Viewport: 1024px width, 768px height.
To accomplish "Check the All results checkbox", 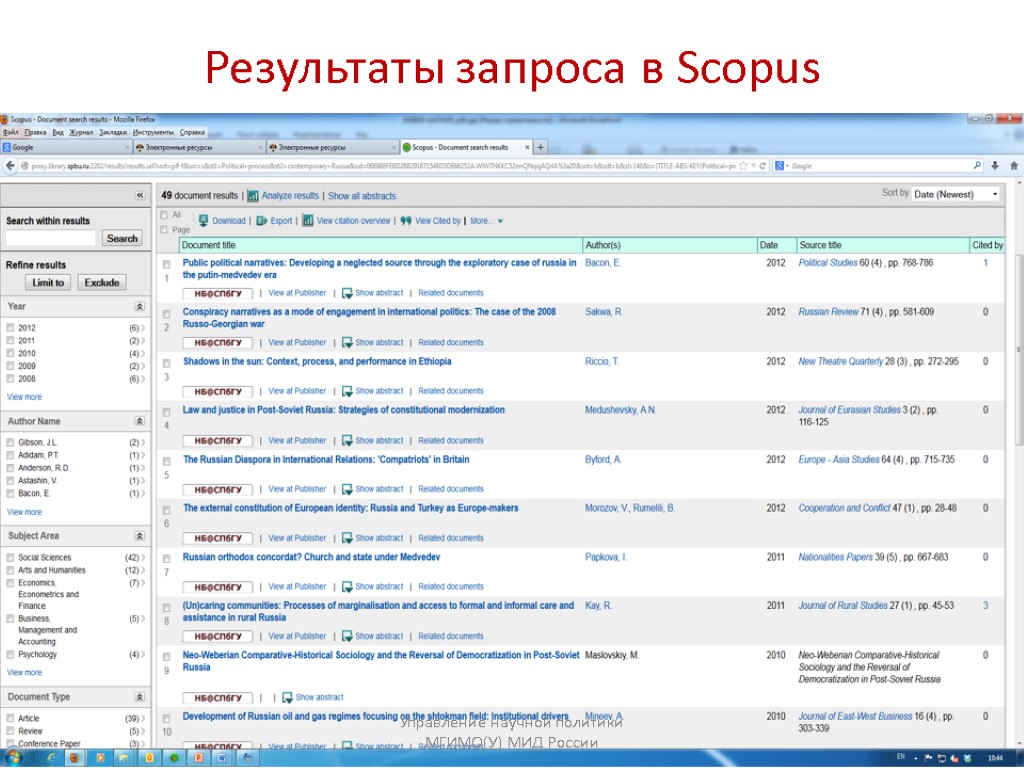I will pos(164,215).
